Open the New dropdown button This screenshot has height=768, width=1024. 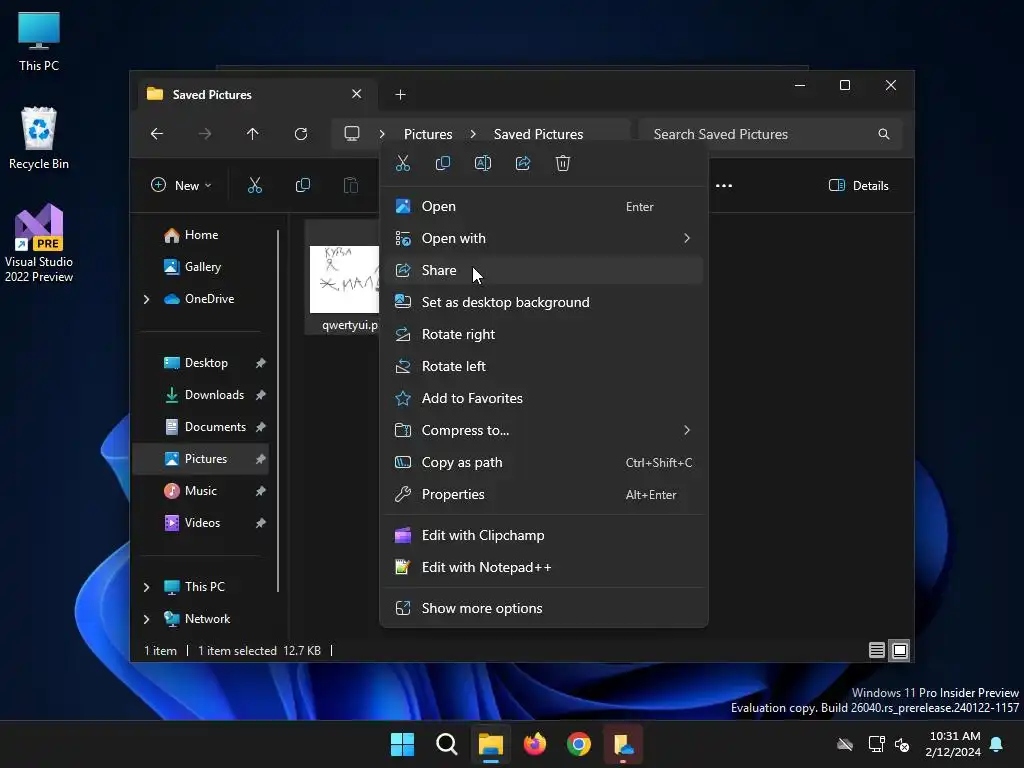pyautogui.click(x=181, y=185)
